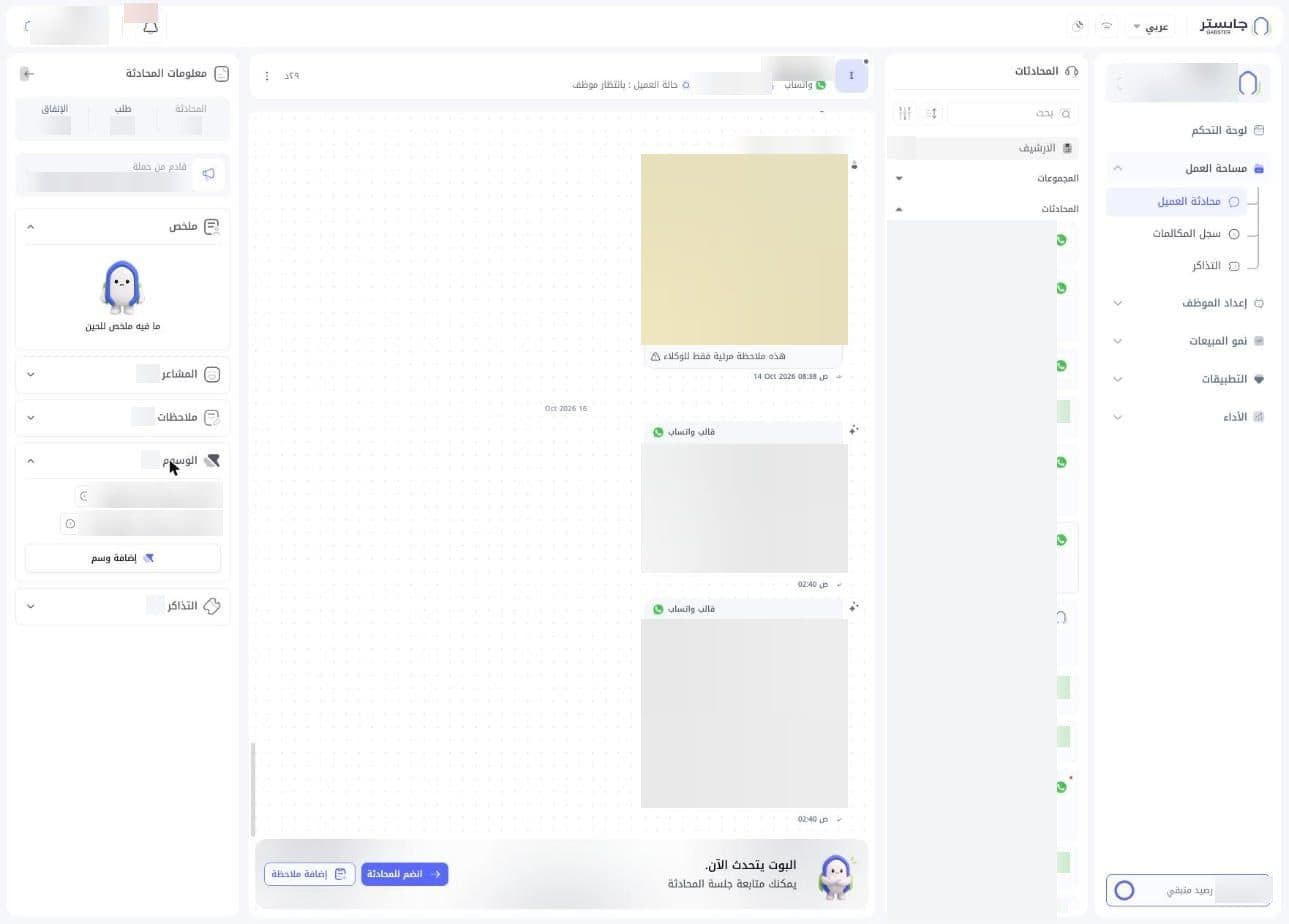Click the إضافة وسم add tag button
The height and width of the screenshot is (924, 1289).
123,558
